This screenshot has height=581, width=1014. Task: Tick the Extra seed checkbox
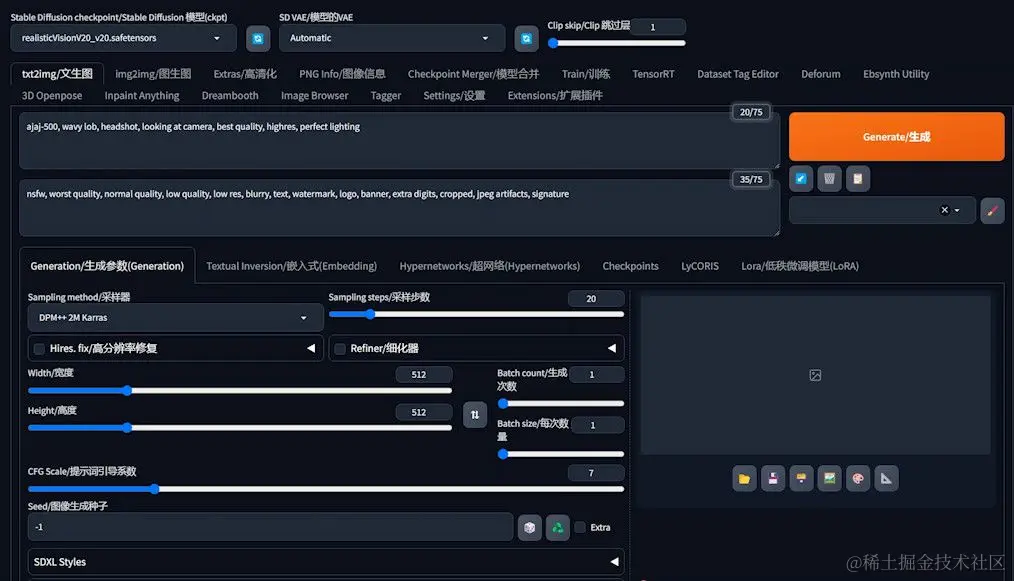pos(580,527)
